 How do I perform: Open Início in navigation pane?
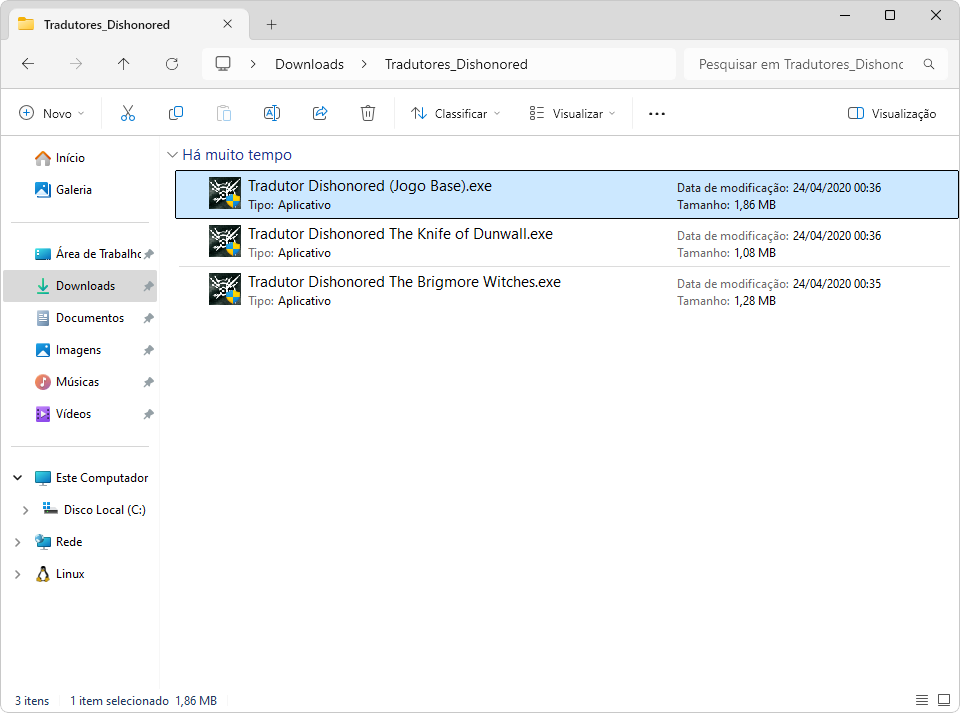point(60,158)
